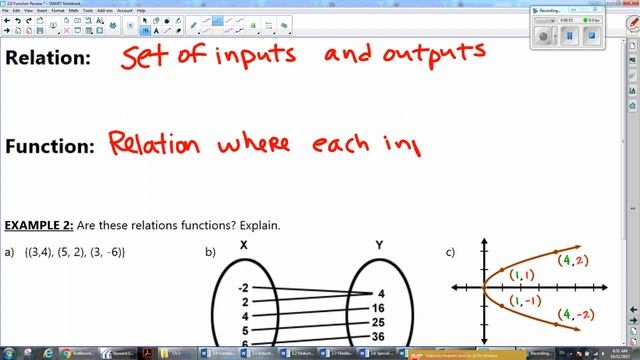Open the Edit menu
Image resolution: width=640 pixels, height=360 pixels.
click(x=16, y=11)
